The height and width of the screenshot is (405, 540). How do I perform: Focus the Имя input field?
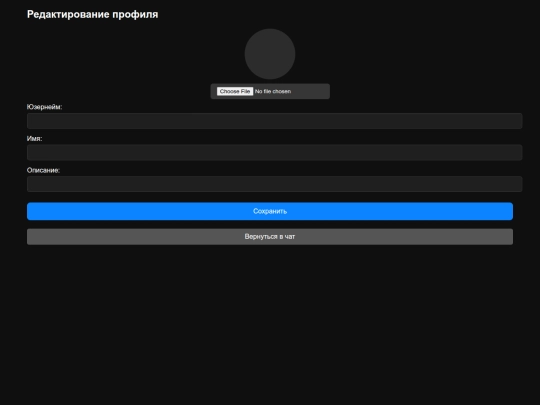(274, 153)
